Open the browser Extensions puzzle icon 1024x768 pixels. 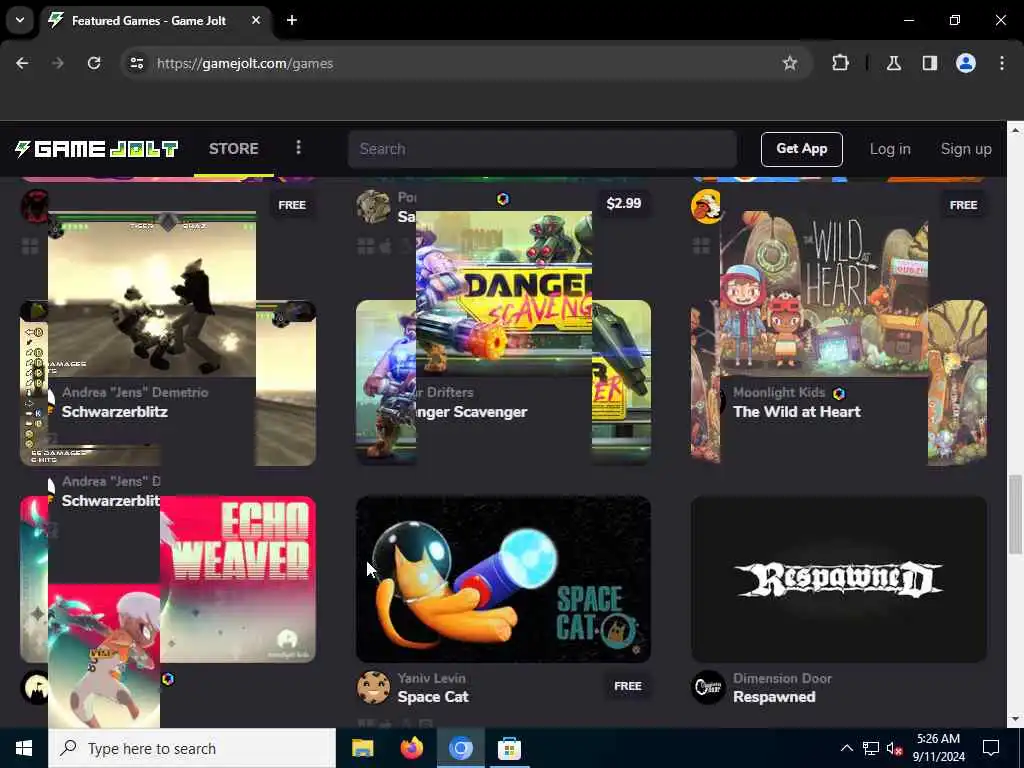pos(840,63)
